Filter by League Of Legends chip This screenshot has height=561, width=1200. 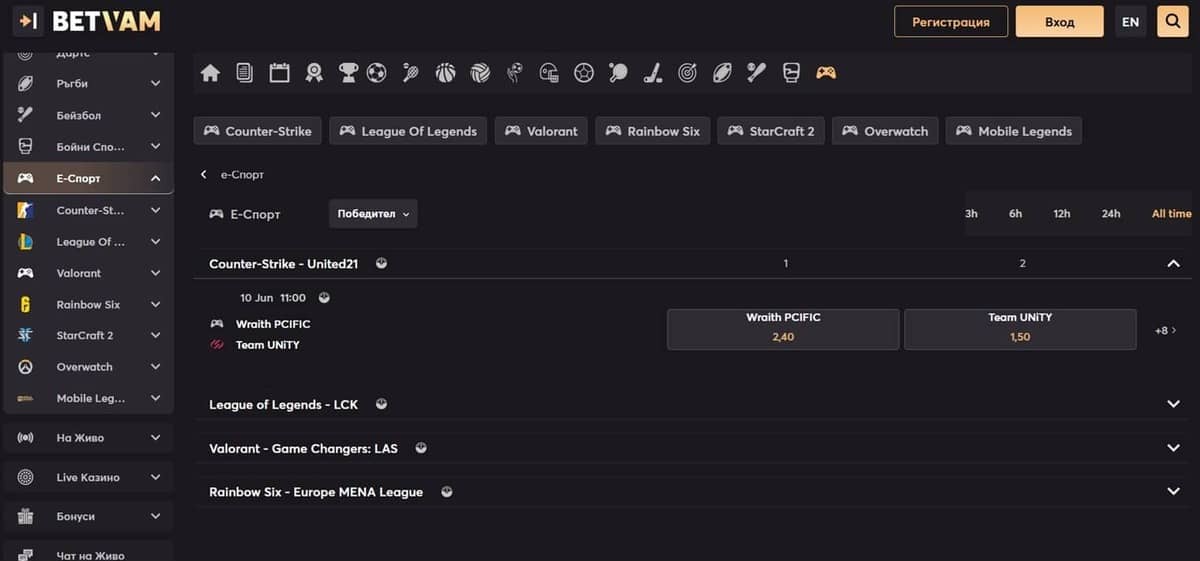click(408, 131)
